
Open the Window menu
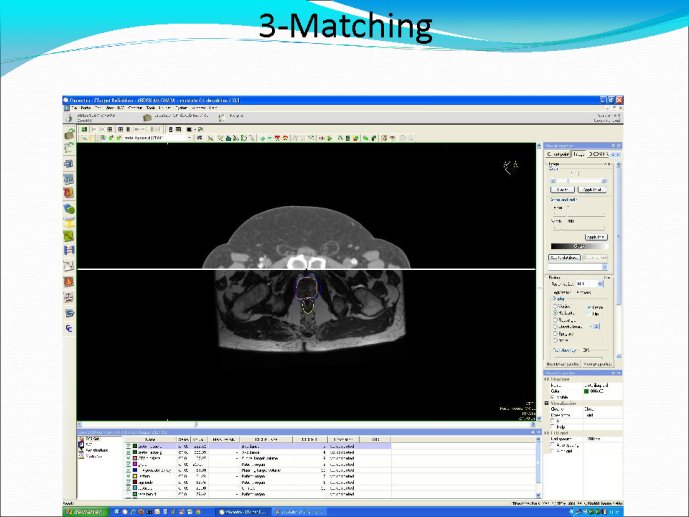pos(198,108)
